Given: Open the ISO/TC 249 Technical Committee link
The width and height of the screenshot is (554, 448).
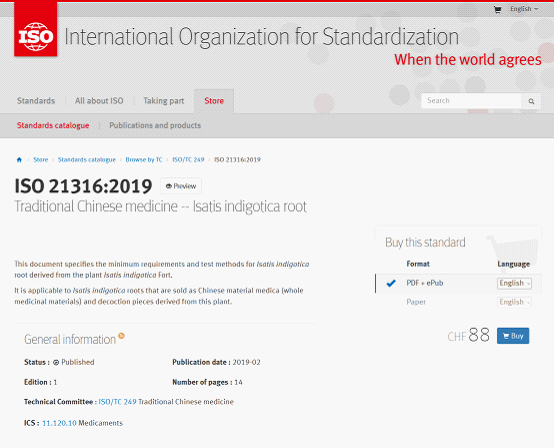Looking at the screenshot, I should 117,402.
